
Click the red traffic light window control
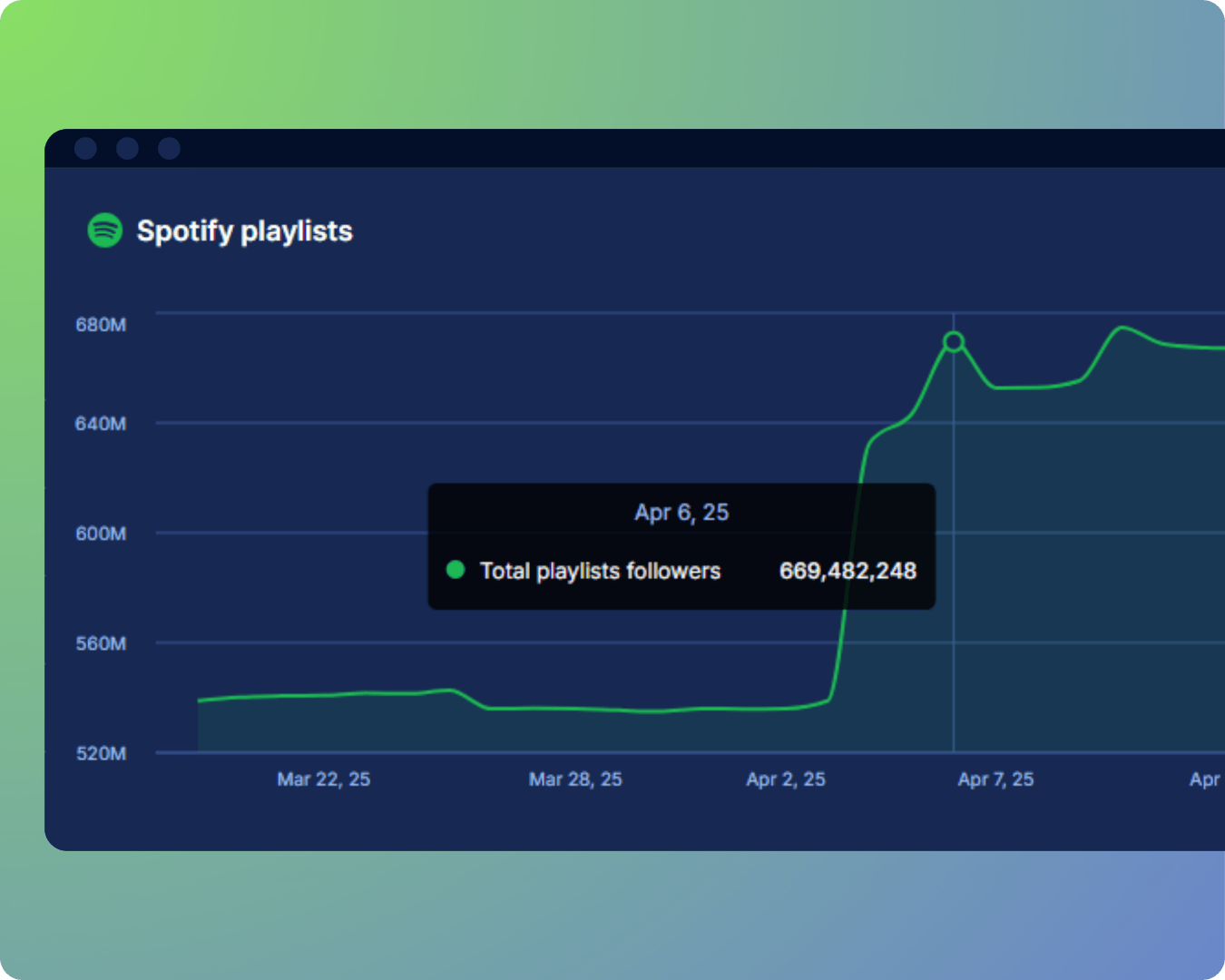tap(86, 149)
